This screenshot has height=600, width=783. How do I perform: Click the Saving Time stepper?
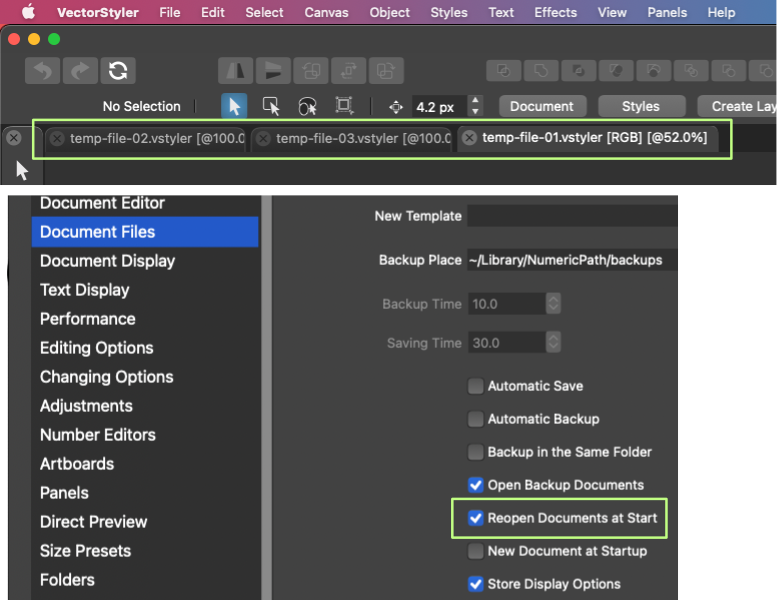[553, 343]
